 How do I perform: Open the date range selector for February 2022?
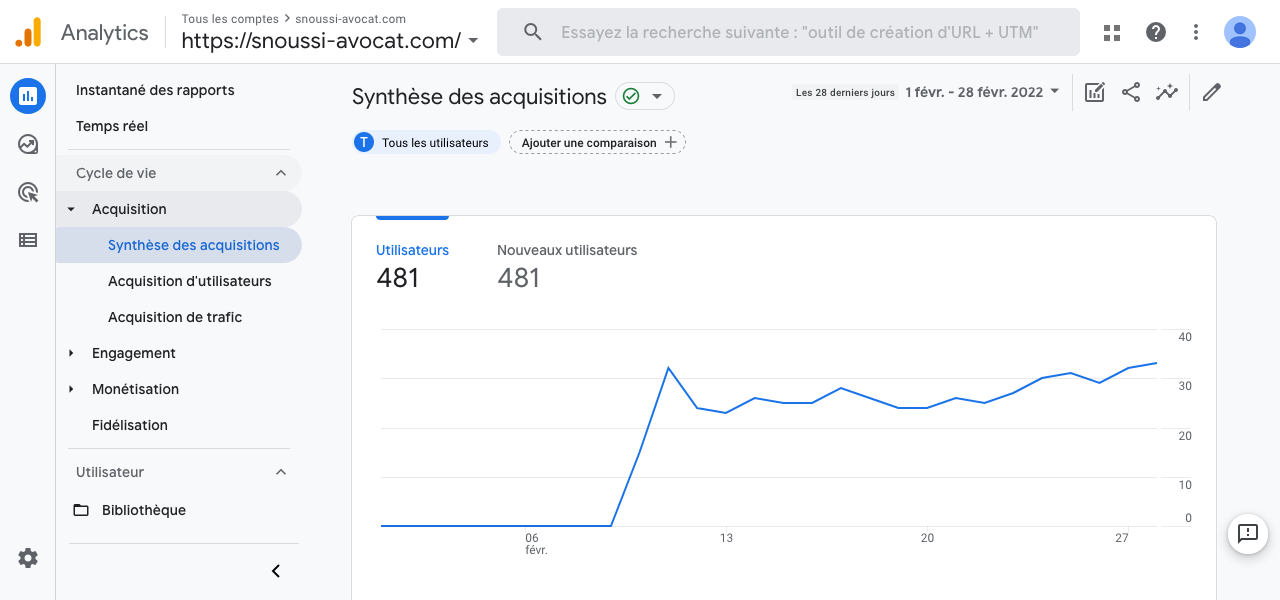pyautogui.click(x=980, y=91)
